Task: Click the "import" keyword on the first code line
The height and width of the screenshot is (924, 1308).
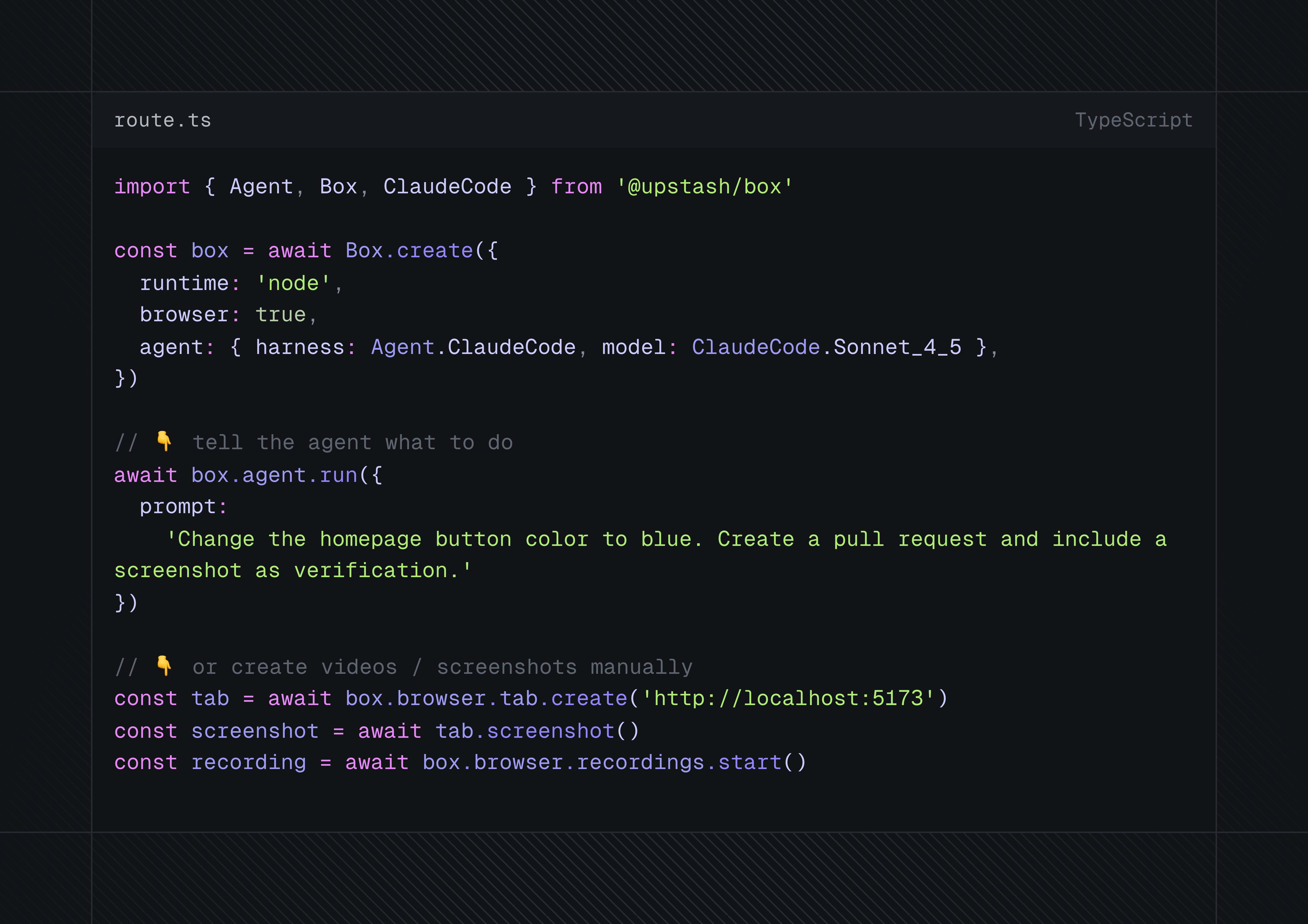Action: coord(152,187)
